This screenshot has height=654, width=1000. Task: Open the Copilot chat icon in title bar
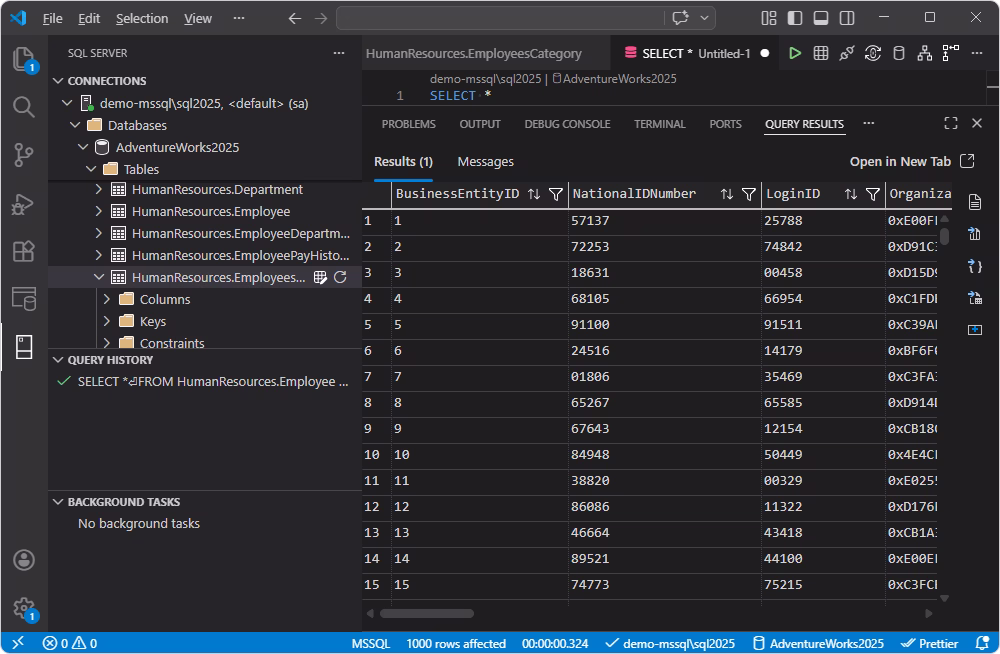[x=680, y=18]
